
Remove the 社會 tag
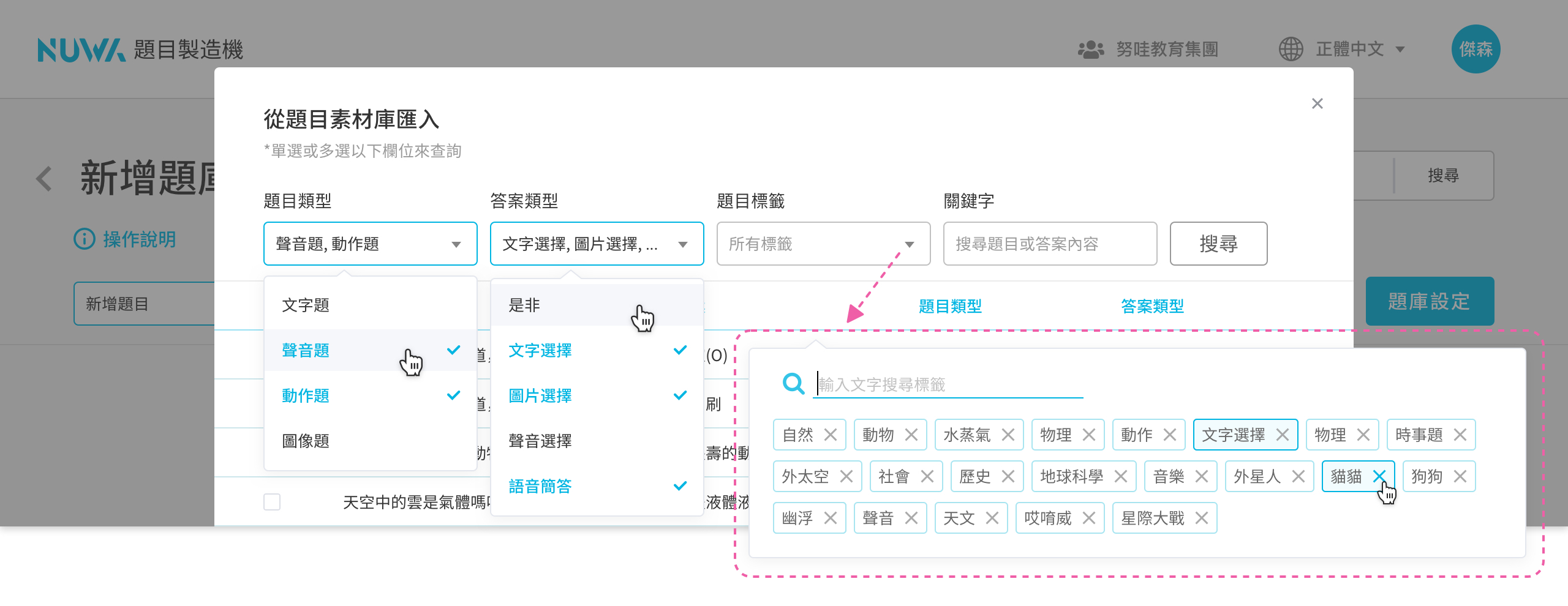[x=927, y=476]
